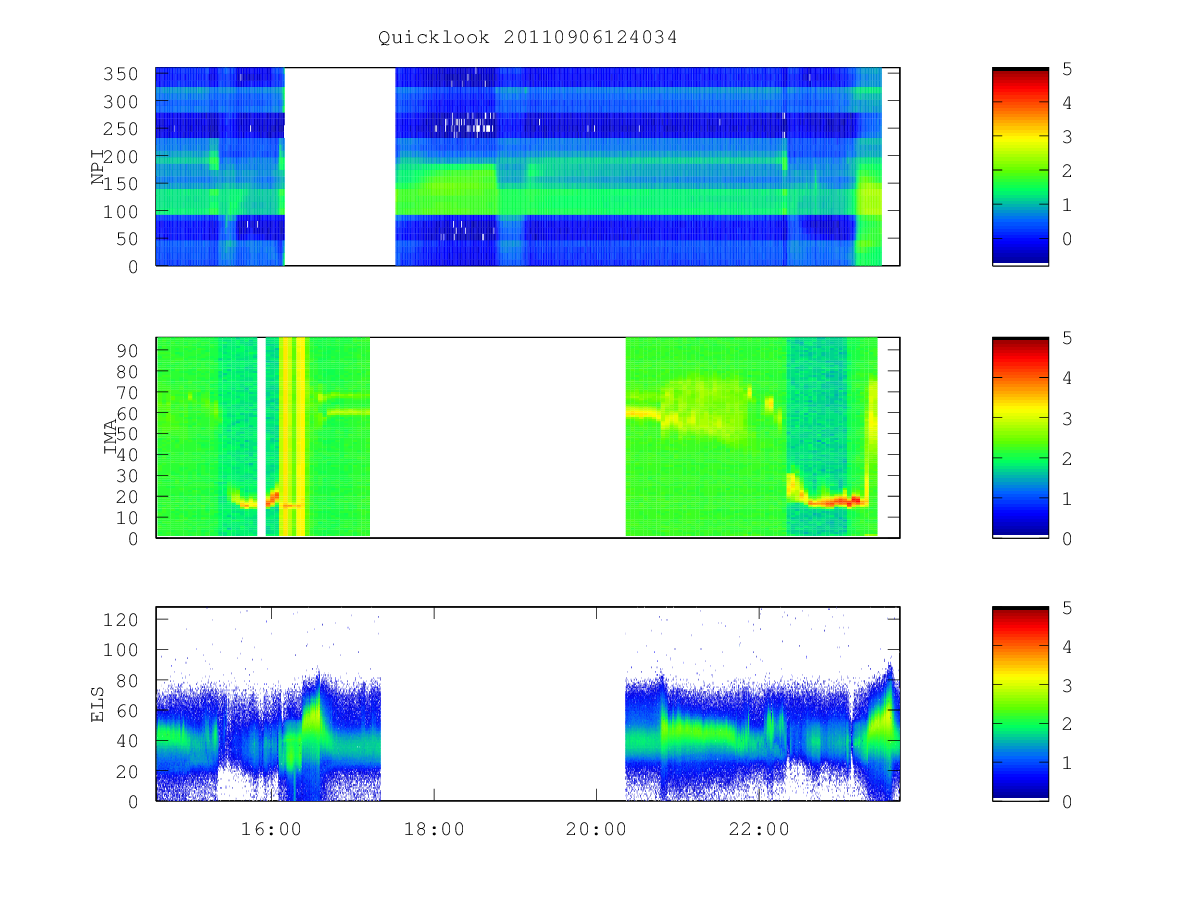The image size is (1200, 900).
Task: Select the ELS axis label
Action: [x=99, y=703]
